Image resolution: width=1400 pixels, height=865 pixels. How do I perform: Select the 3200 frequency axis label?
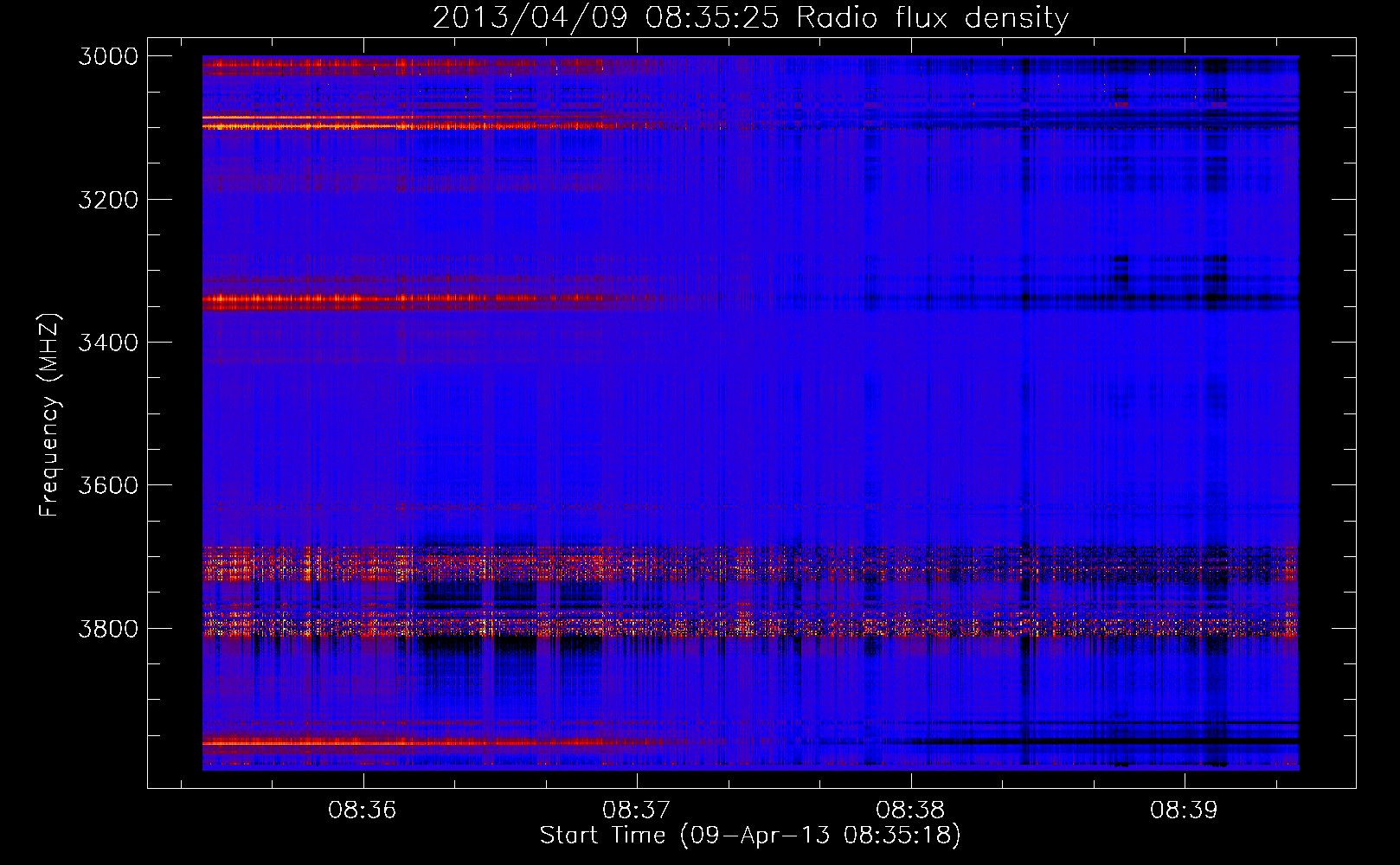tap(108, 200)
